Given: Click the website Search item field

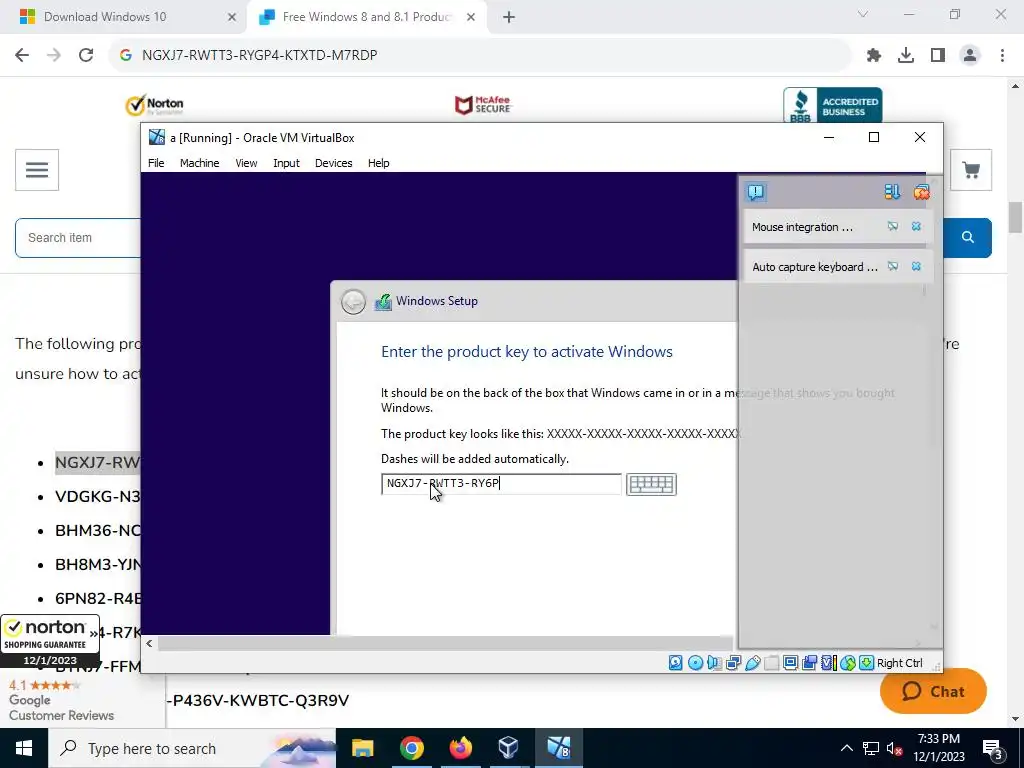Looking at the screenshot, I should pyautogui.click(x=78, y=238).
